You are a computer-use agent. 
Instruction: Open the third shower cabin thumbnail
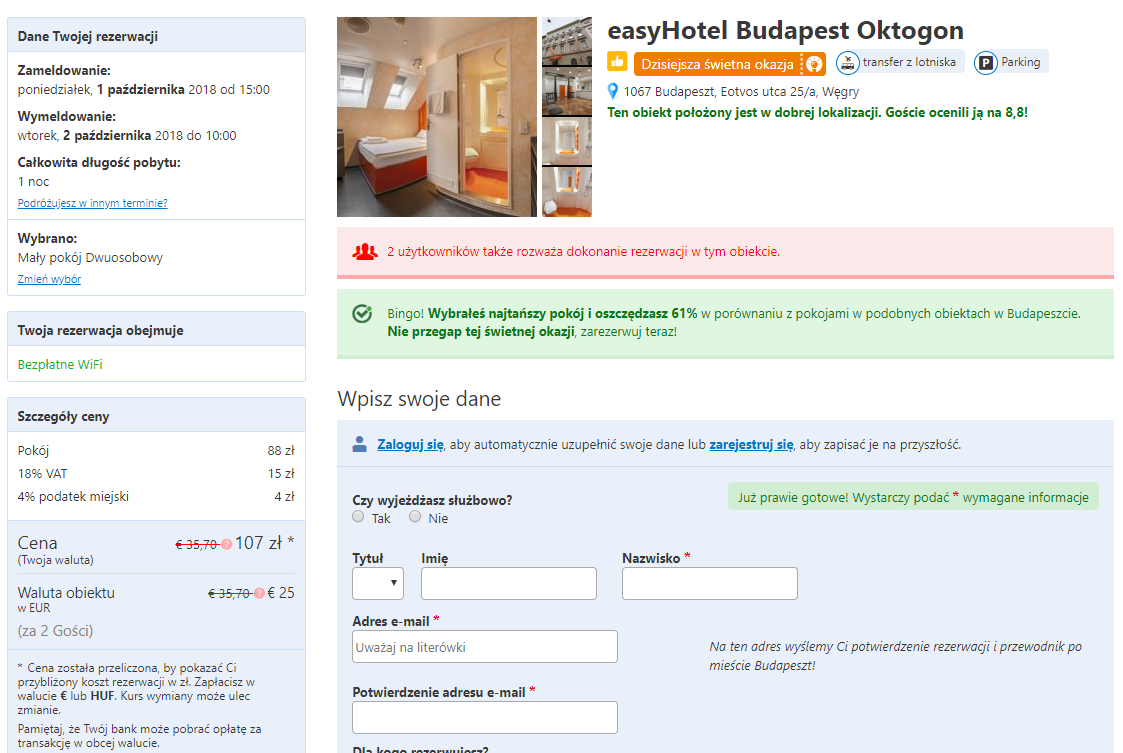click(x=567, y=141)
